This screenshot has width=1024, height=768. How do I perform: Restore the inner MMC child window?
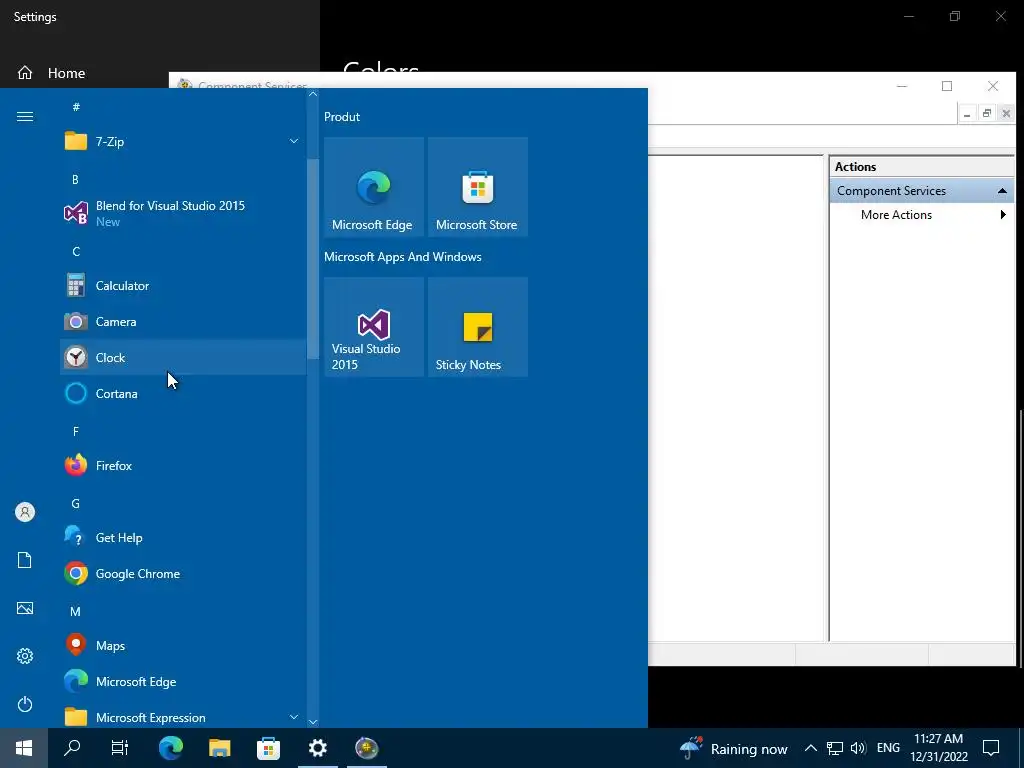(987, 114)
